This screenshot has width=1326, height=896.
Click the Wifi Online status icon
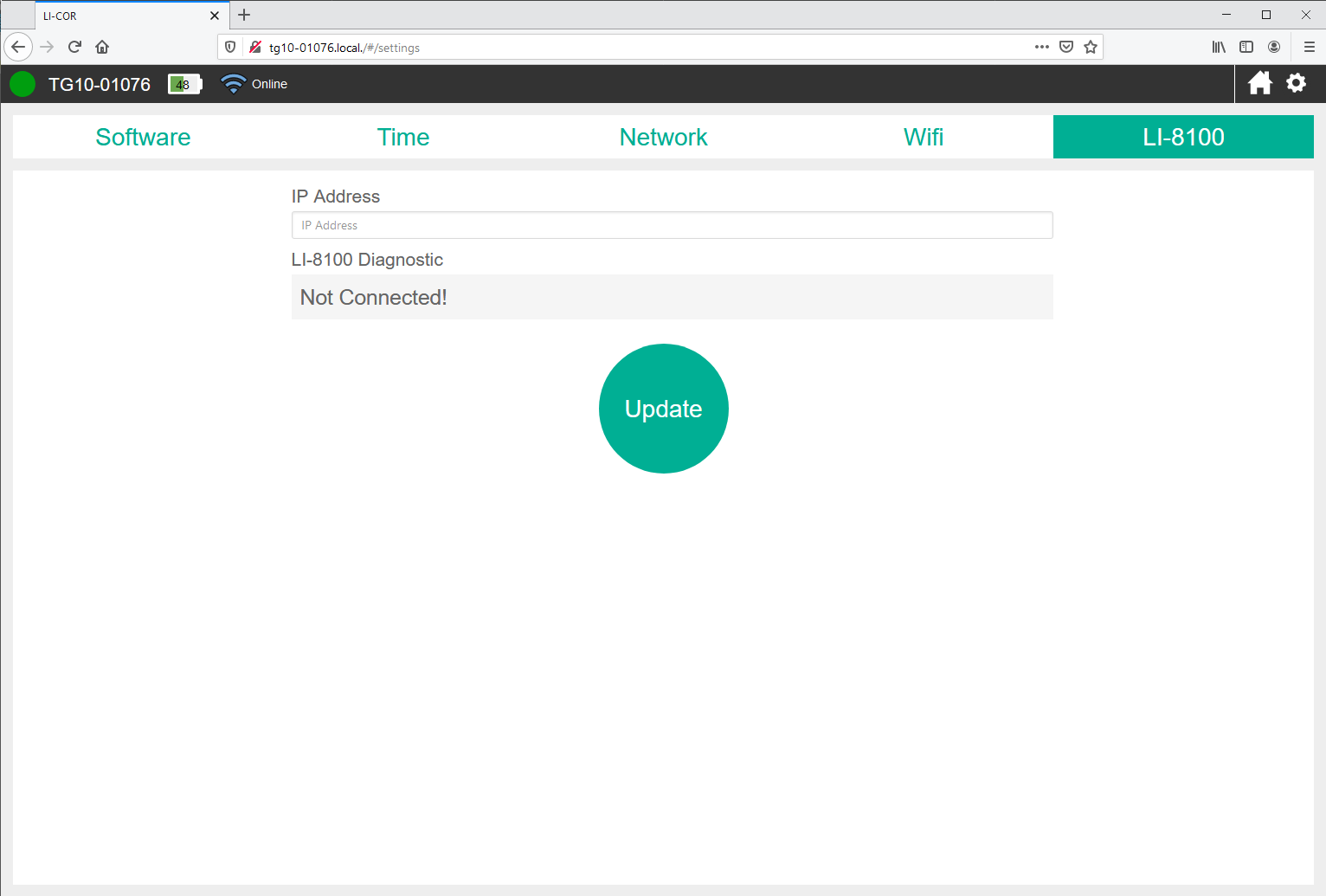[x=234, y=84]
